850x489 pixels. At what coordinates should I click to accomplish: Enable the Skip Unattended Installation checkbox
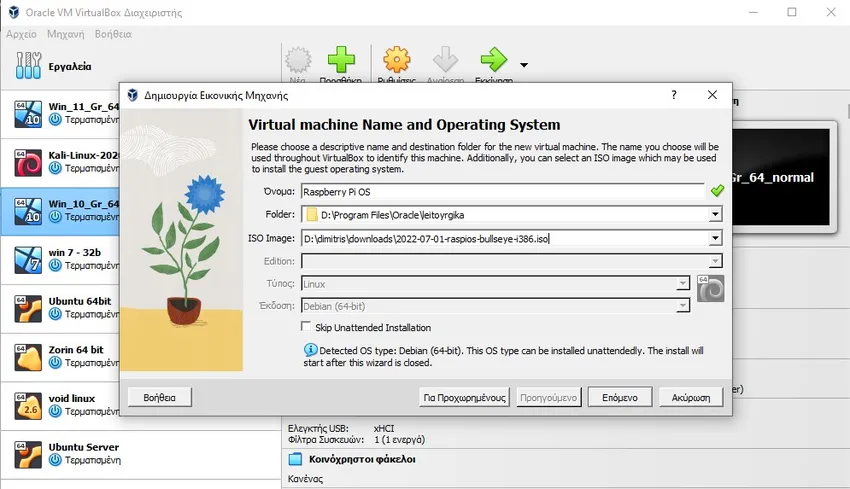[306, 326]
